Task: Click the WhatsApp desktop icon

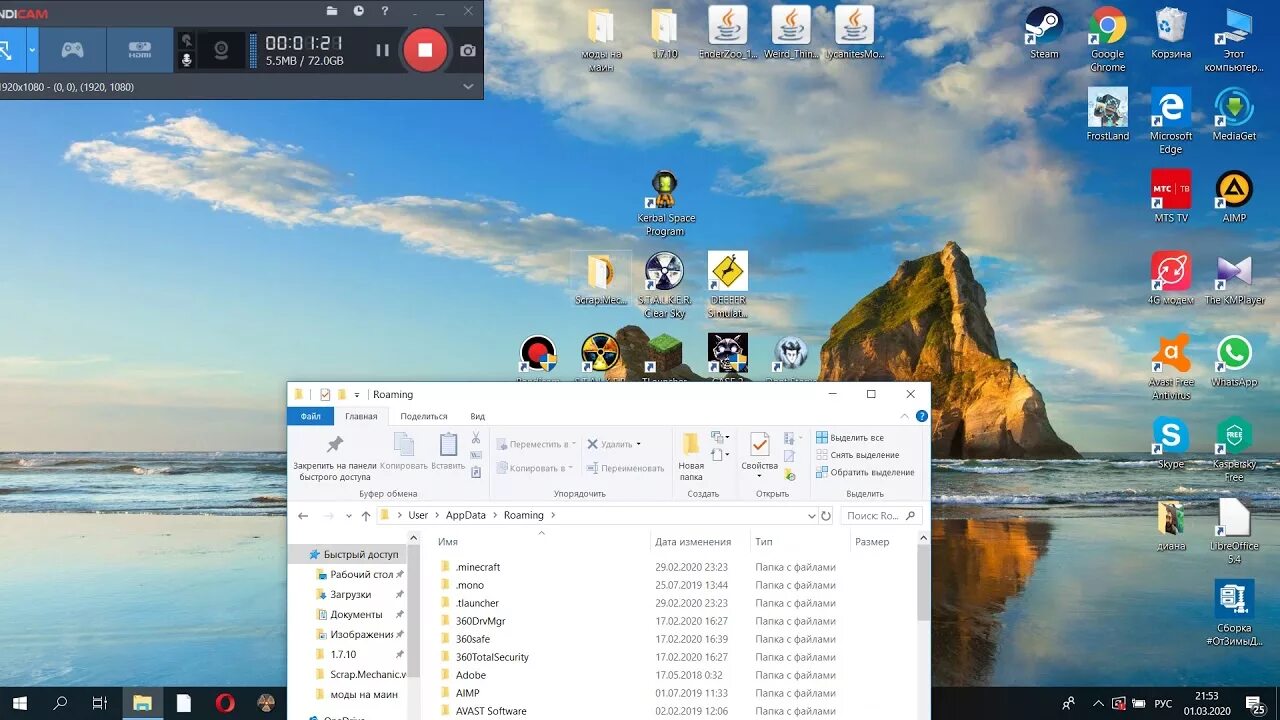Action: tap(1234, 360)
